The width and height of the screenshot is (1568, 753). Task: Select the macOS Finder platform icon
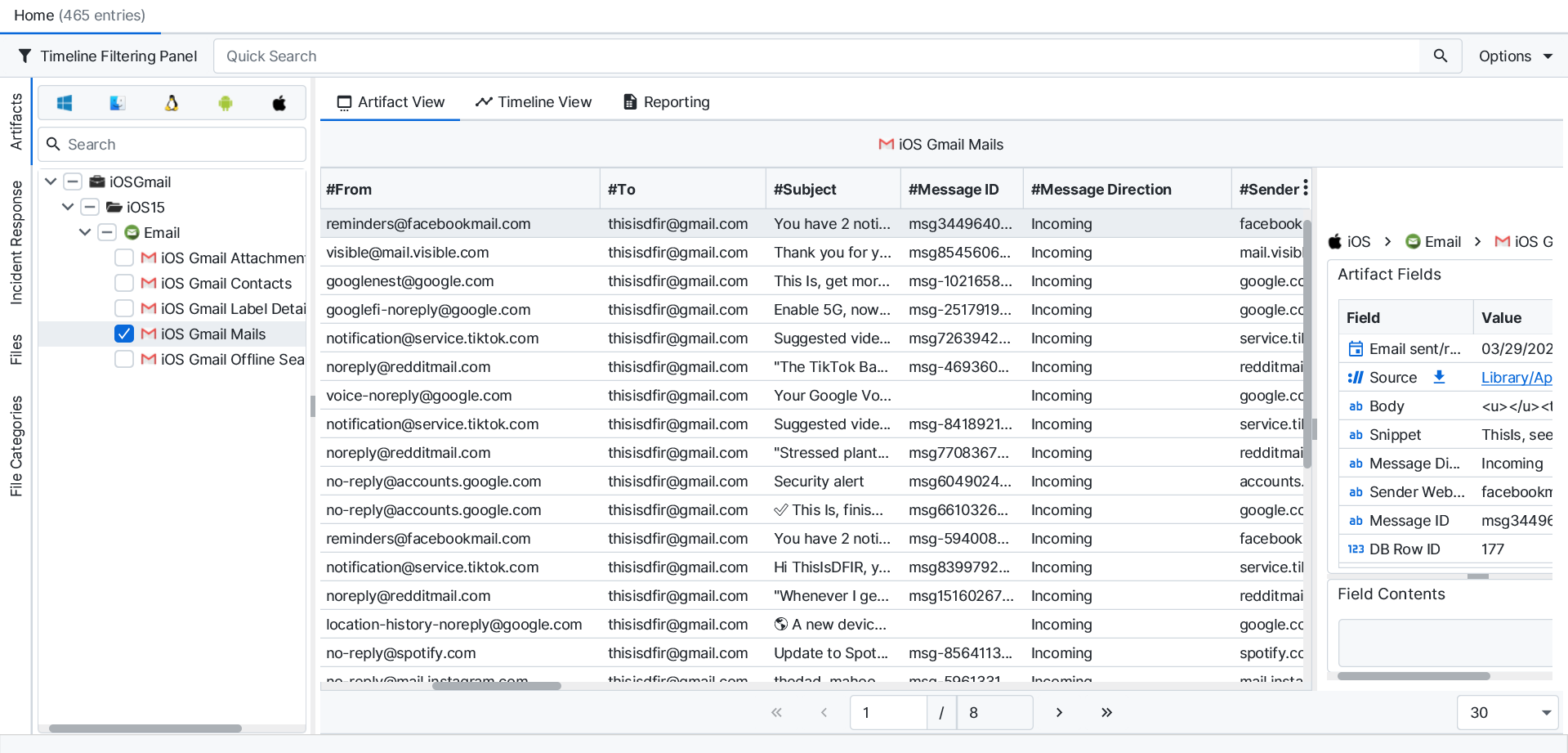[118, 103]
